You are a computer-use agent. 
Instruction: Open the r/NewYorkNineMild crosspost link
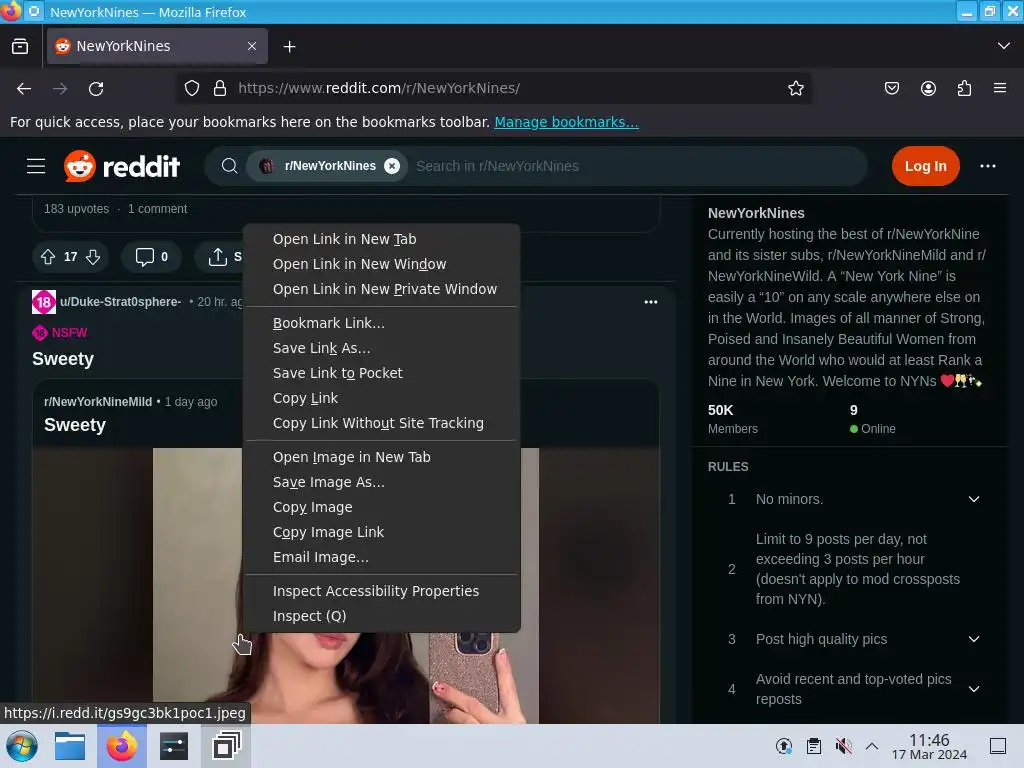tap(98, 402)
